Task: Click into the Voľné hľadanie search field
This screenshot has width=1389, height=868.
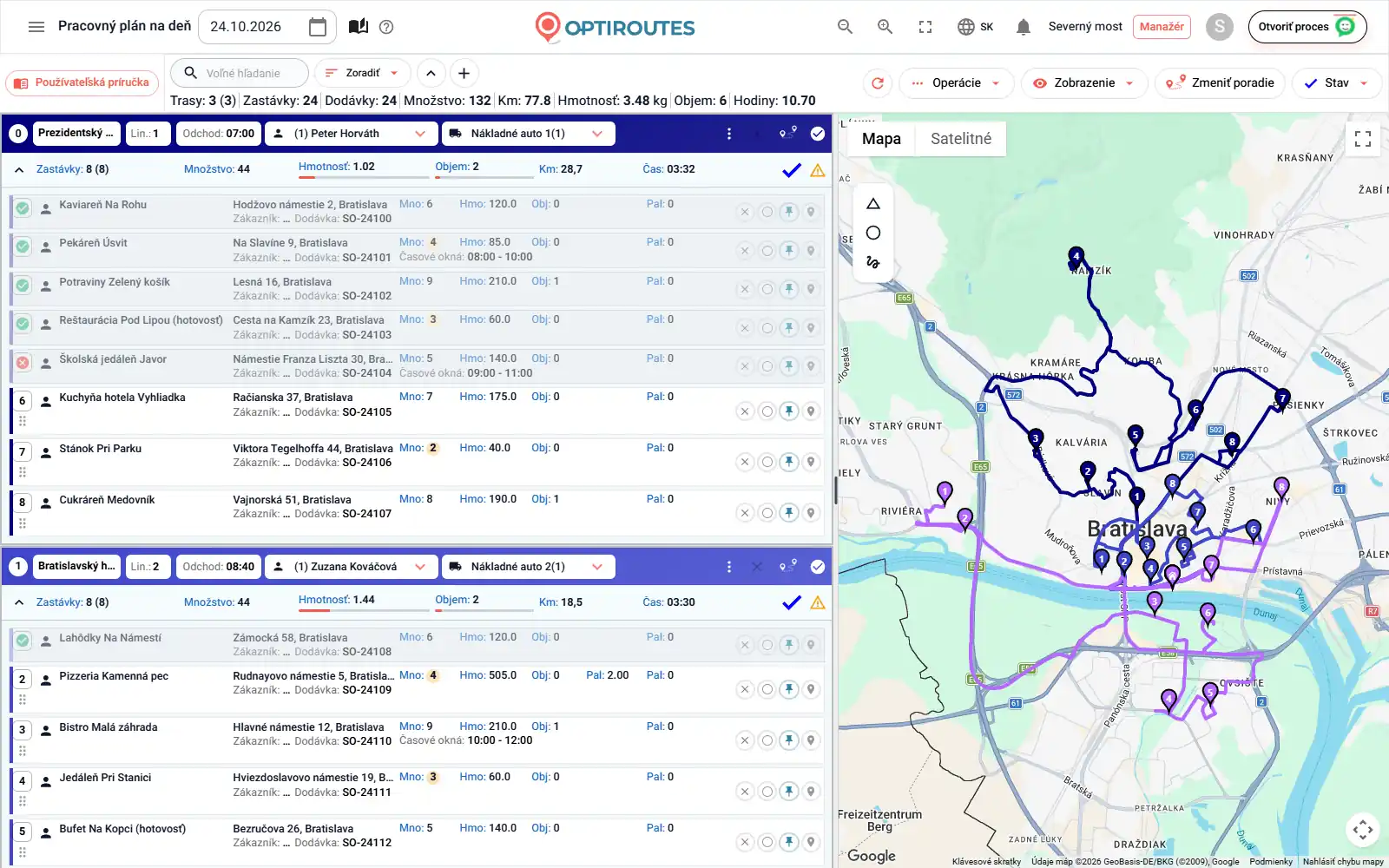Action: [240, 73]
